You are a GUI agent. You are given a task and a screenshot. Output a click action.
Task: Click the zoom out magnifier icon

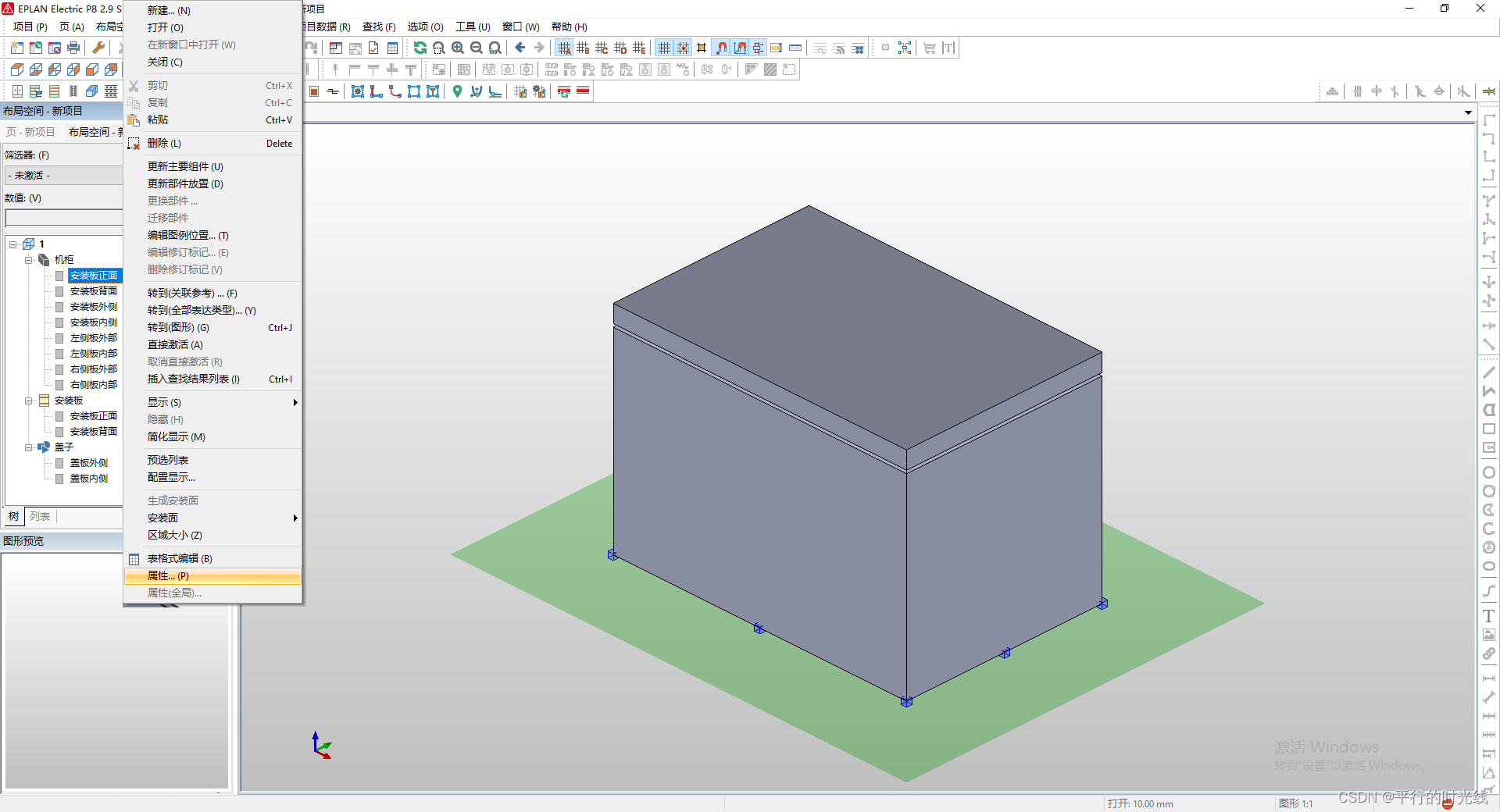click(x=477, y=48)
